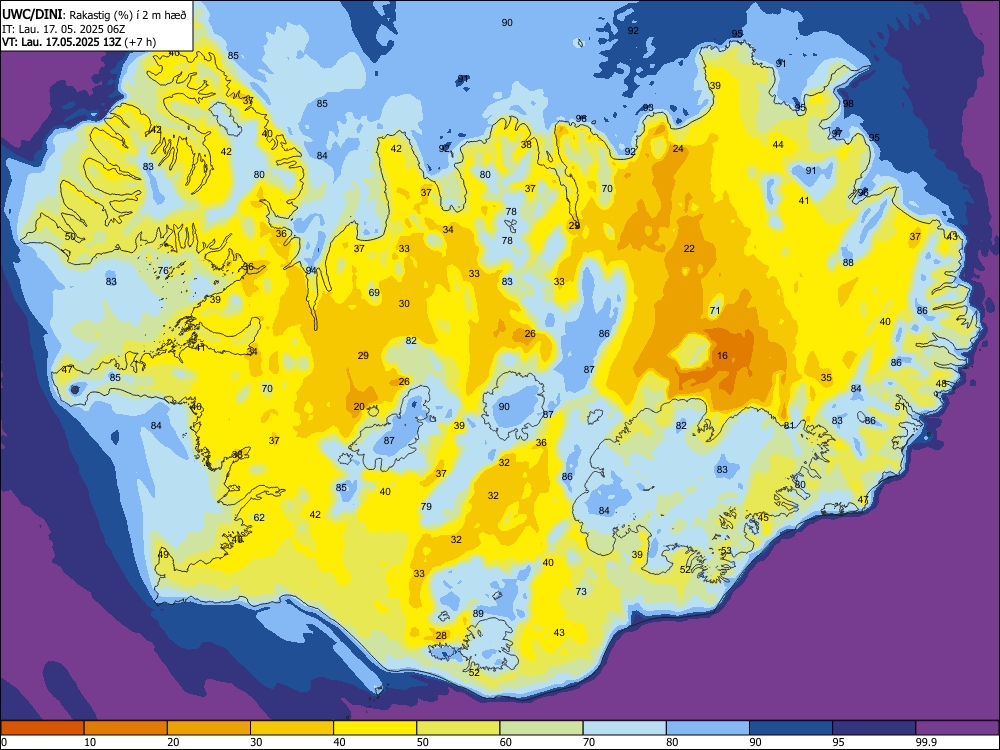This screenshot has width=1000, height=750.
Task: Click the map value '62'
Action: click(259, 518)
